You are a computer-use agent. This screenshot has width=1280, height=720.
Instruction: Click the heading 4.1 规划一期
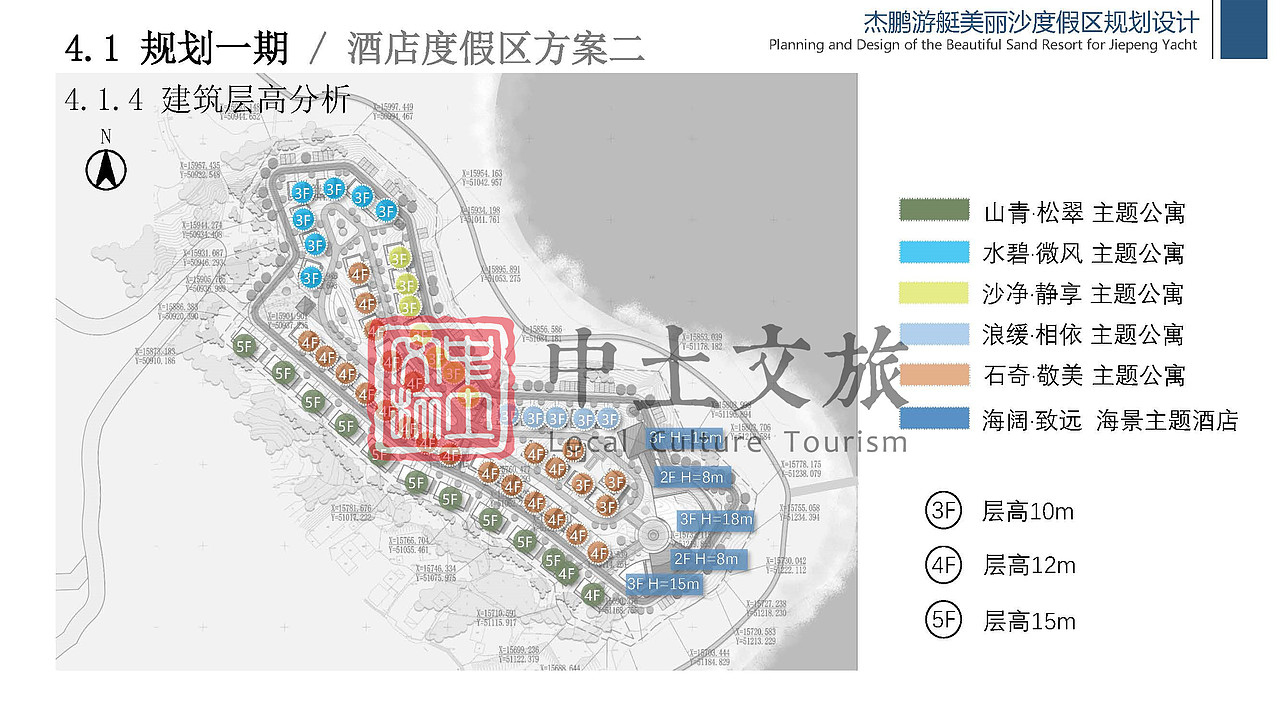coord(176,48)
